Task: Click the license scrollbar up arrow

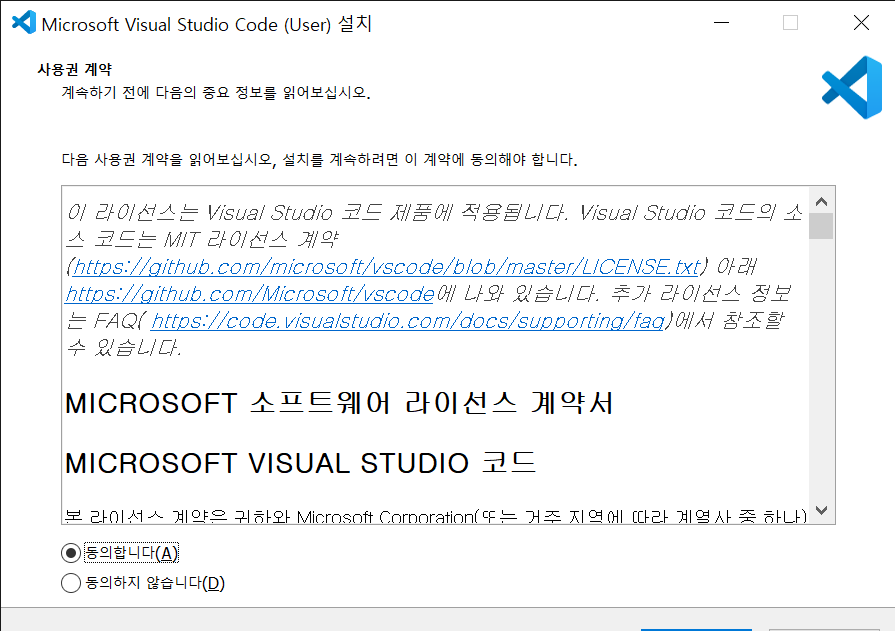Action: tap(821, 202)
